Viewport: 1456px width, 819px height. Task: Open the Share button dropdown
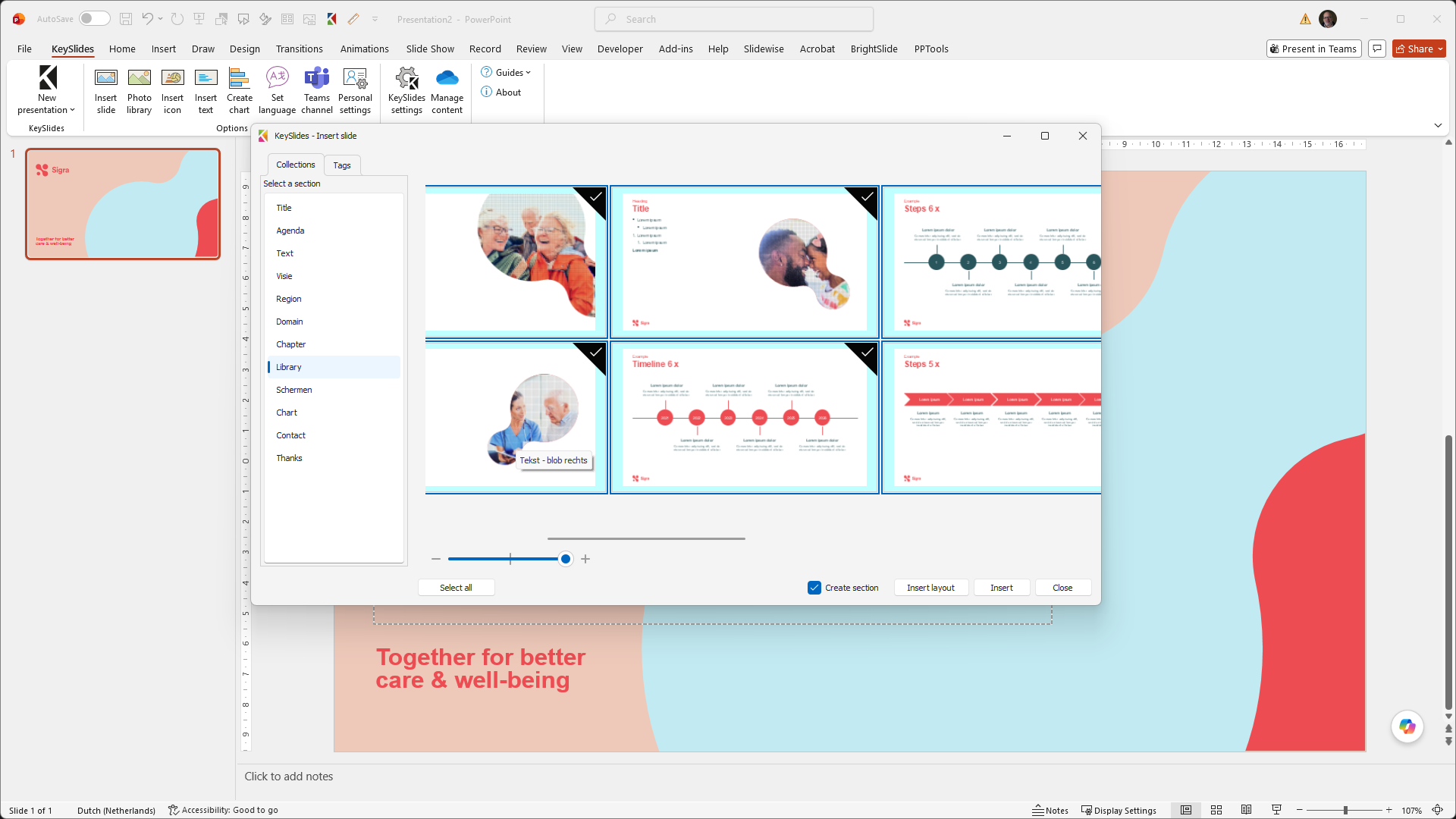1440,49
